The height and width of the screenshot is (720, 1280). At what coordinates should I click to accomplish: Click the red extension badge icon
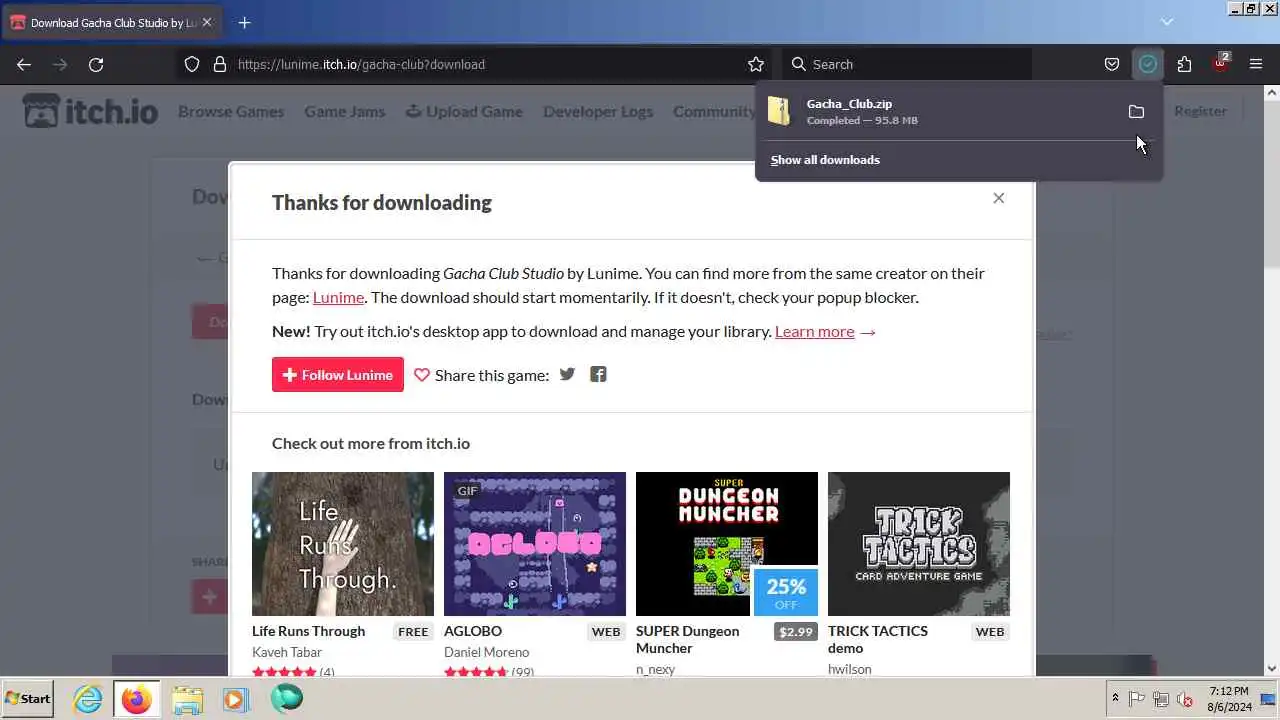[1220, 64]
